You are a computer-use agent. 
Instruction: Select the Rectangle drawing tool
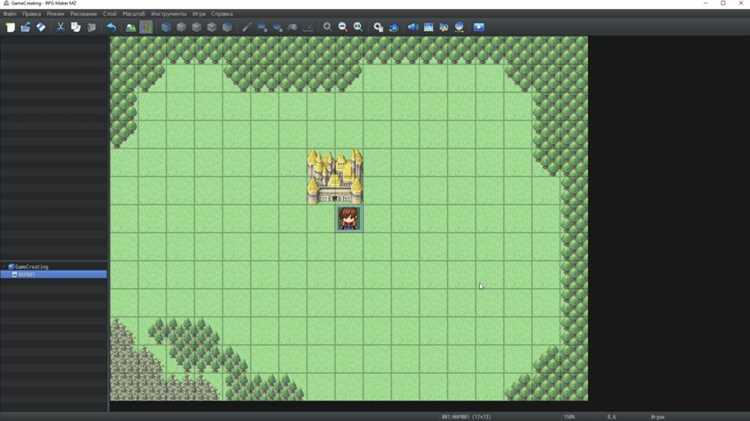pos(262,27)
